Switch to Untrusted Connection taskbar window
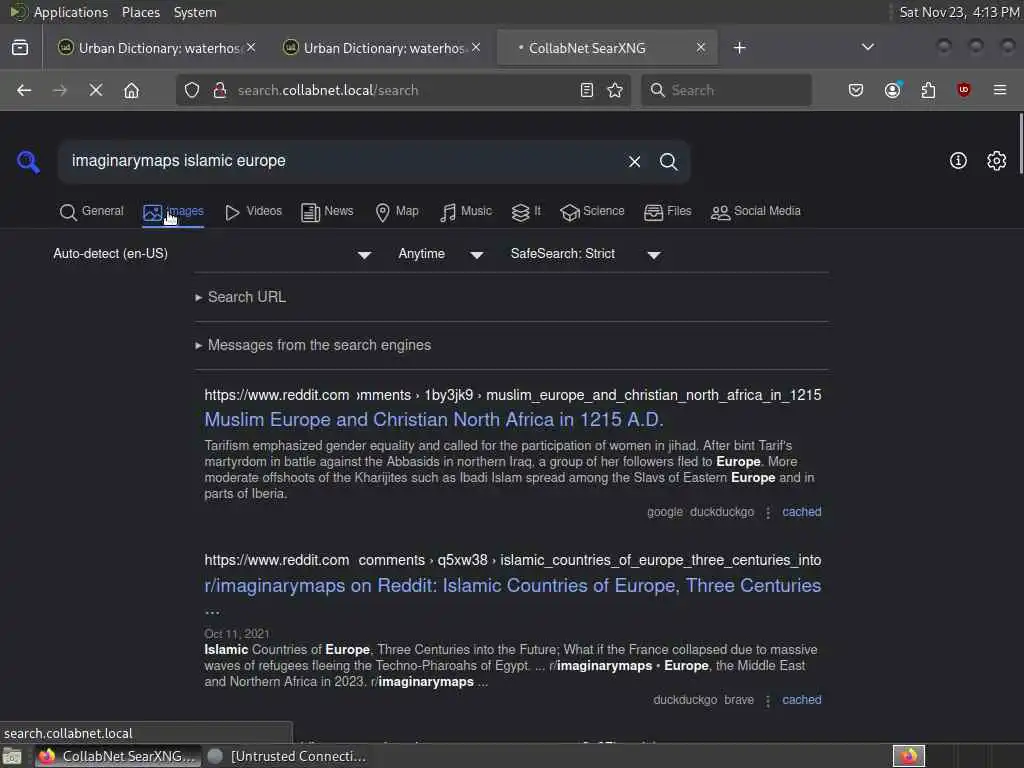 [287, 756]
